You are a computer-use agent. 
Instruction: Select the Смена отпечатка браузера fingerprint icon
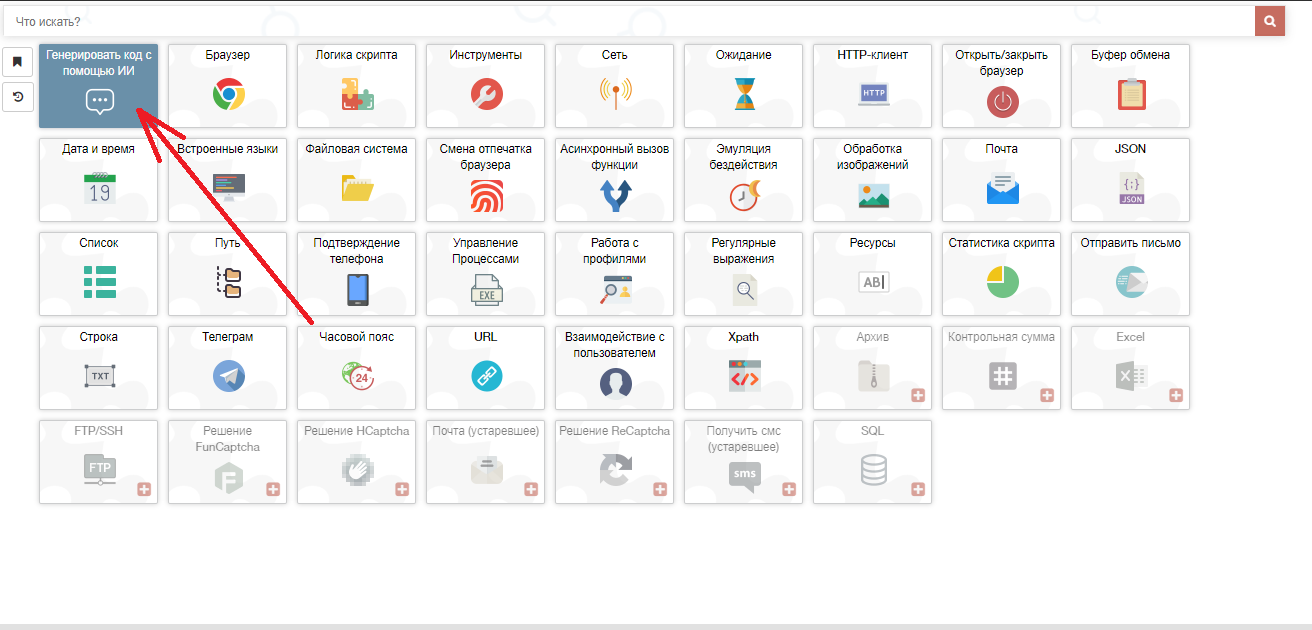pyautogui.click(x=486, y=195)
